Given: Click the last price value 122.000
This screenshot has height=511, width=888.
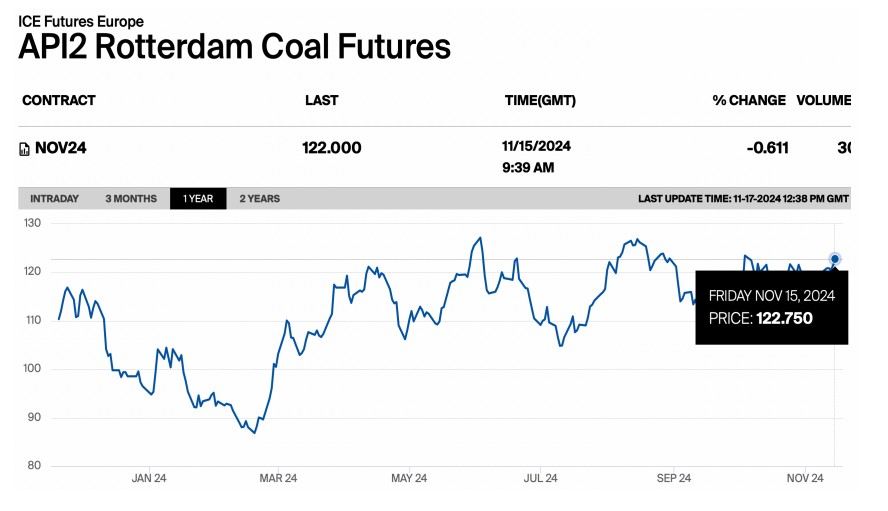Looking at the screenshot, I should (x=331, y=148).
